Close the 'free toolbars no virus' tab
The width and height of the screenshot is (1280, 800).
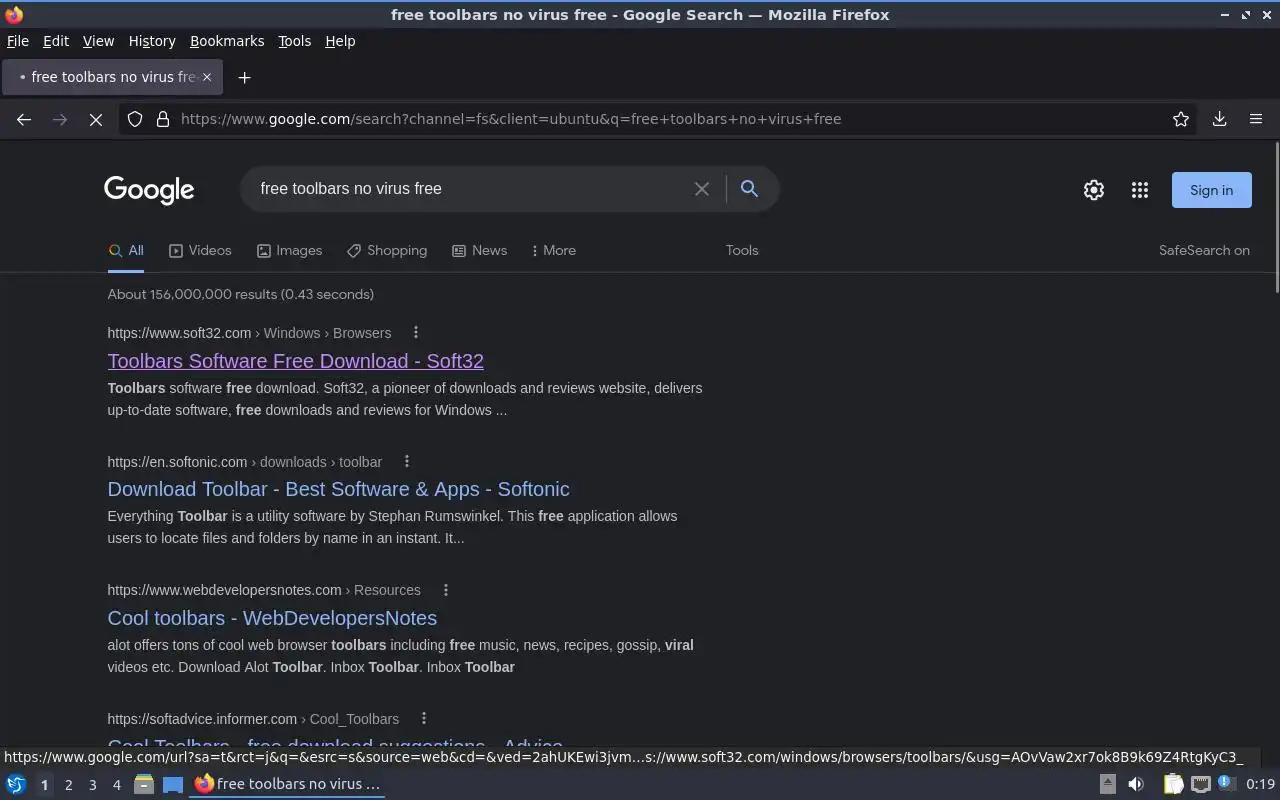207,77
